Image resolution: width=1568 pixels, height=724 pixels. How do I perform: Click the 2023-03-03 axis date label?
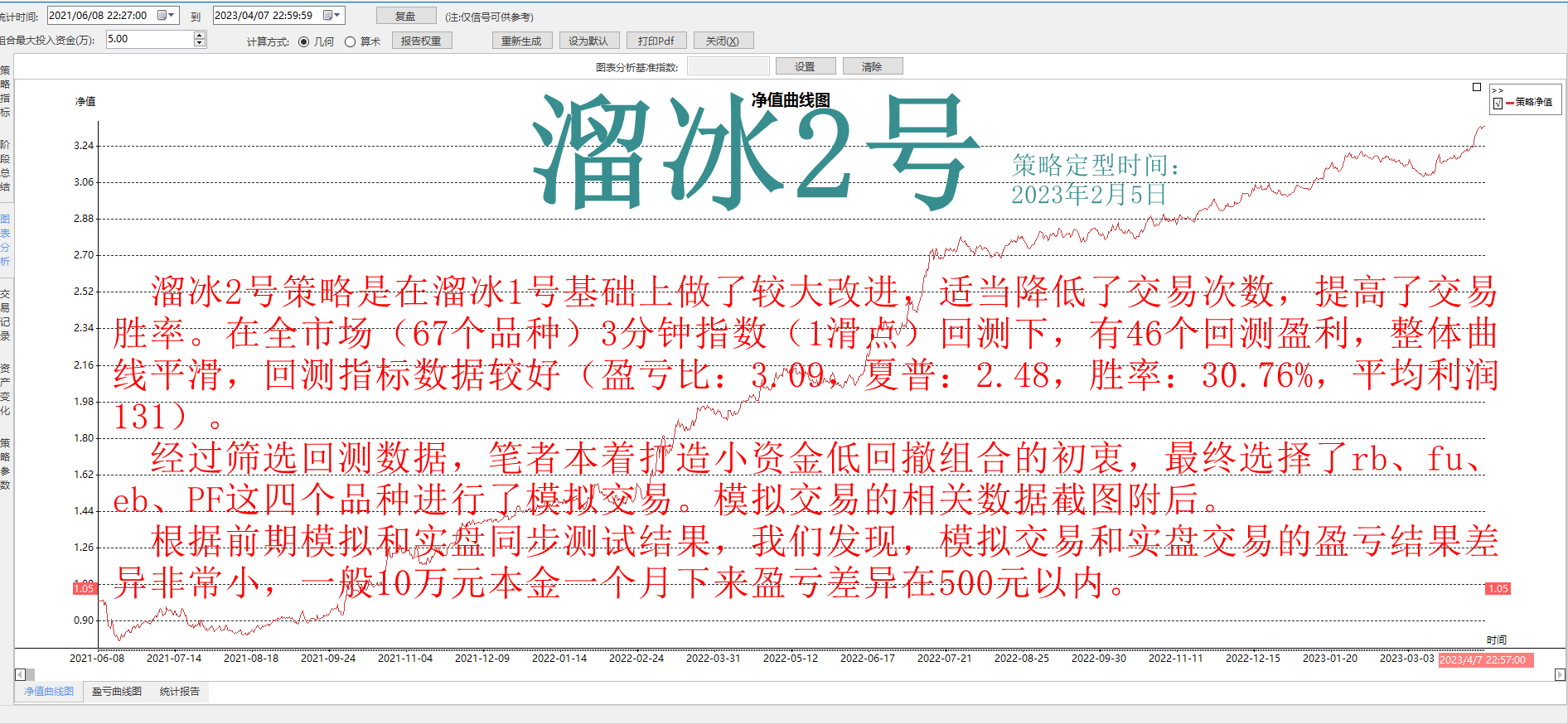click(1407, 659)
